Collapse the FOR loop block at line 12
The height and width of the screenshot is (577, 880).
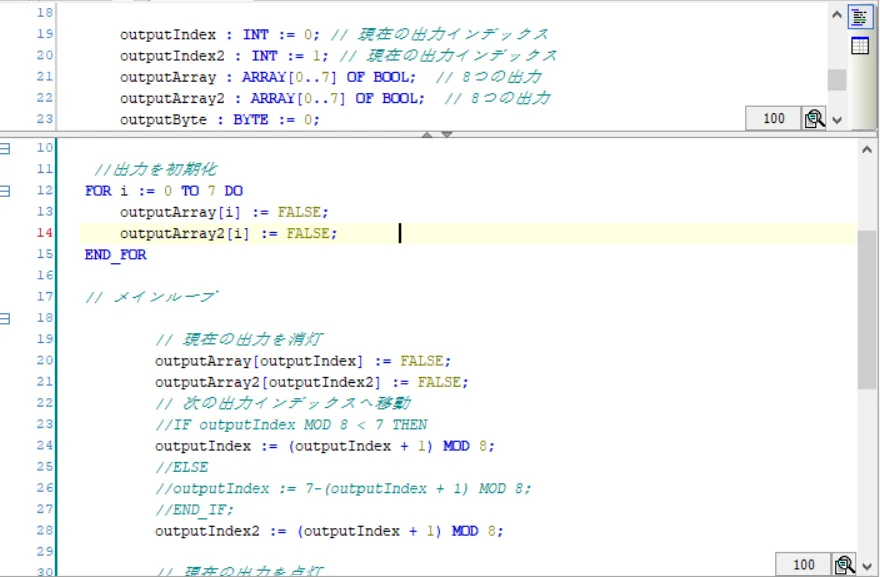click(x=5, y=190)
